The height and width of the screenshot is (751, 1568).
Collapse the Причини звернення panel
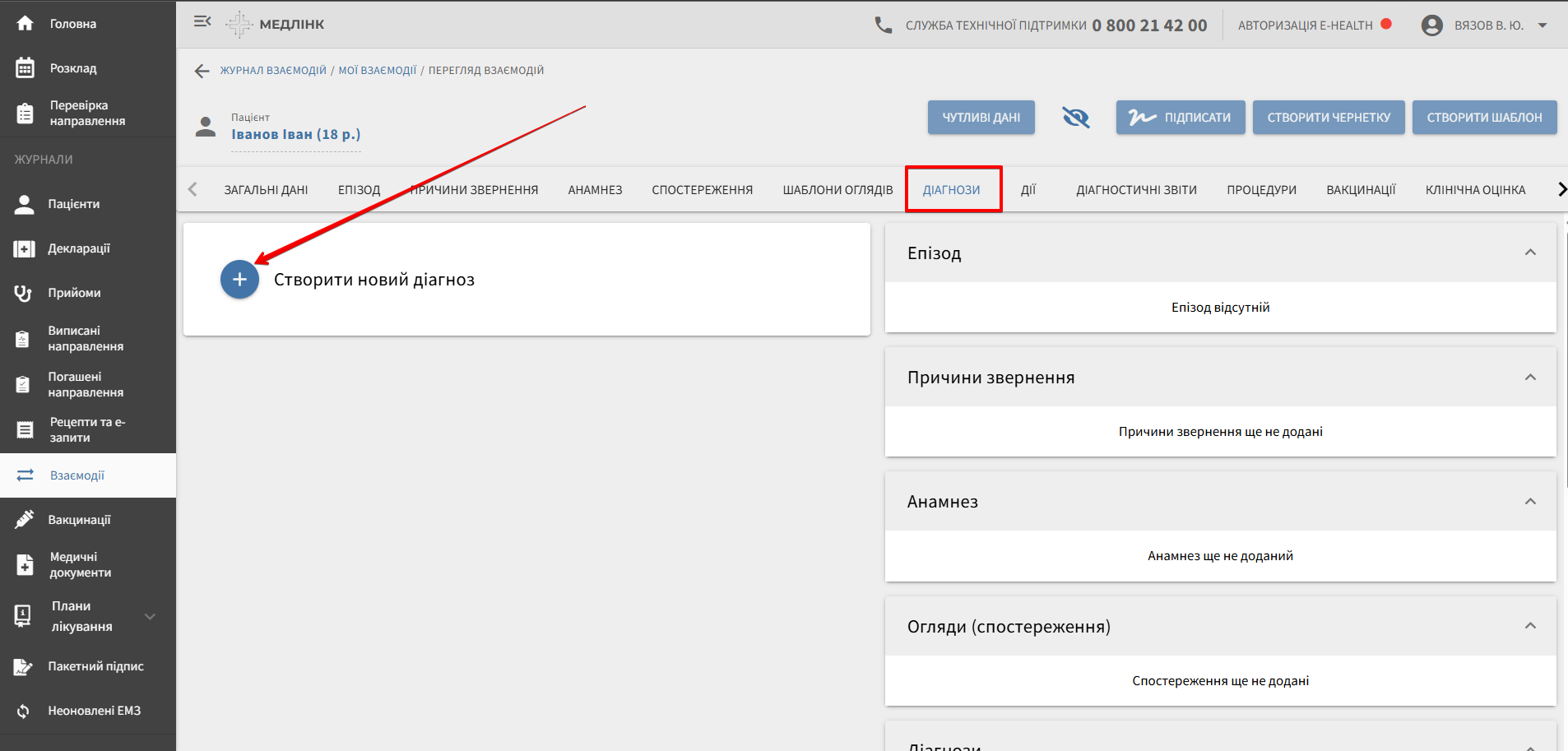1530,378
